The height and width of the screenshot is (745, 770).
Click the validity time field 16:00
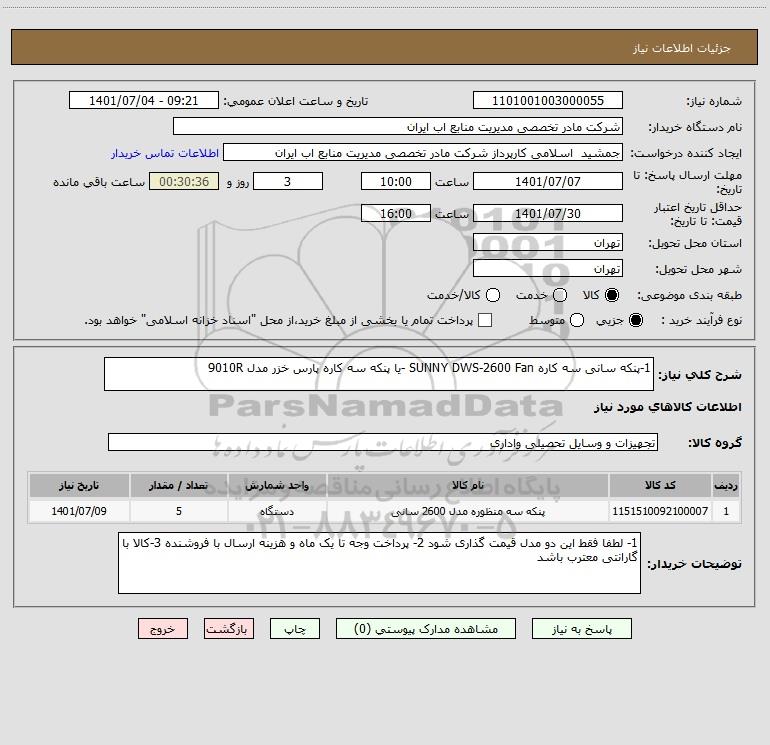pyautogui.click(x=396, y=213)
